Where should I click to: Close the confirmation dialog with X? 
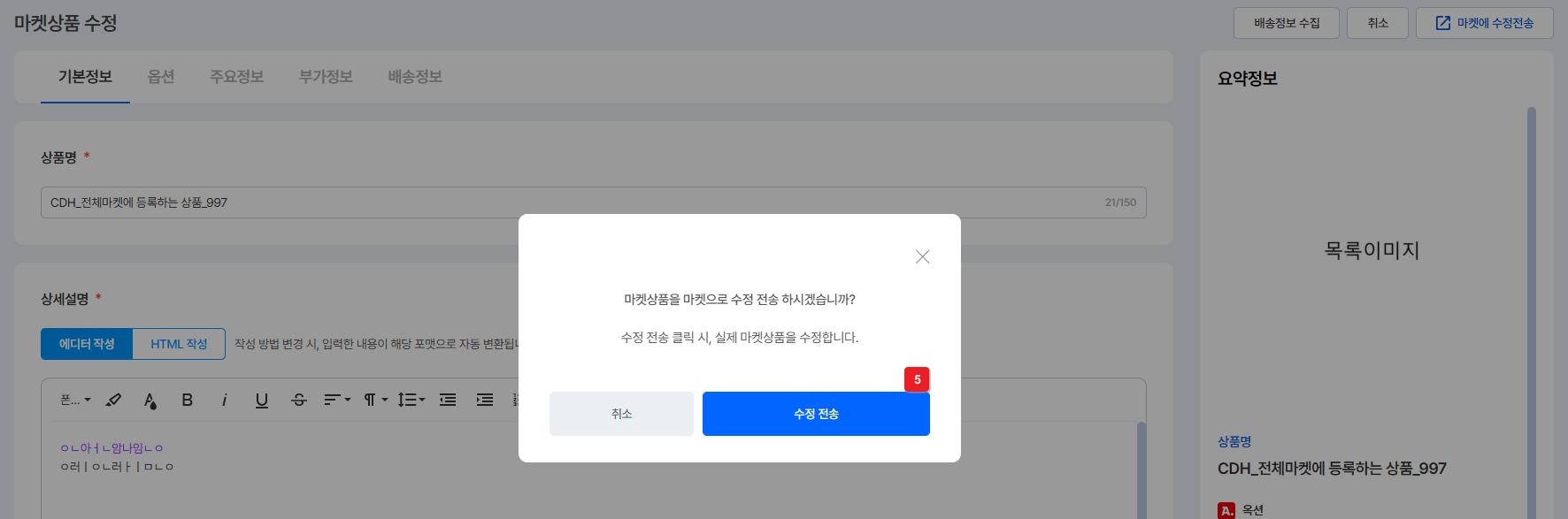click(x=922, y=256)
